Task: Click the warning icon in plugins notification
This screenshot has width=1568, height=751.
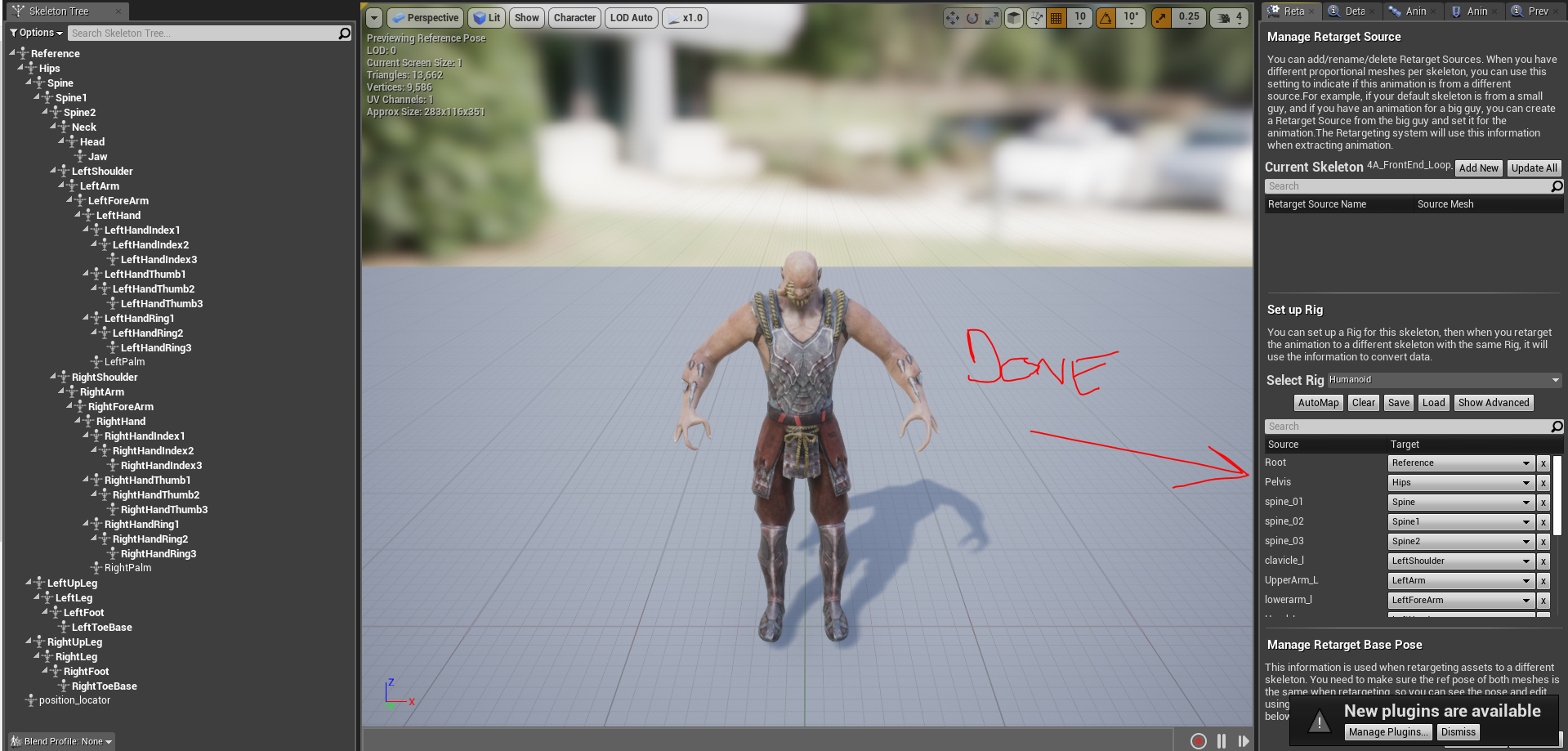Action: (1319, 722)
